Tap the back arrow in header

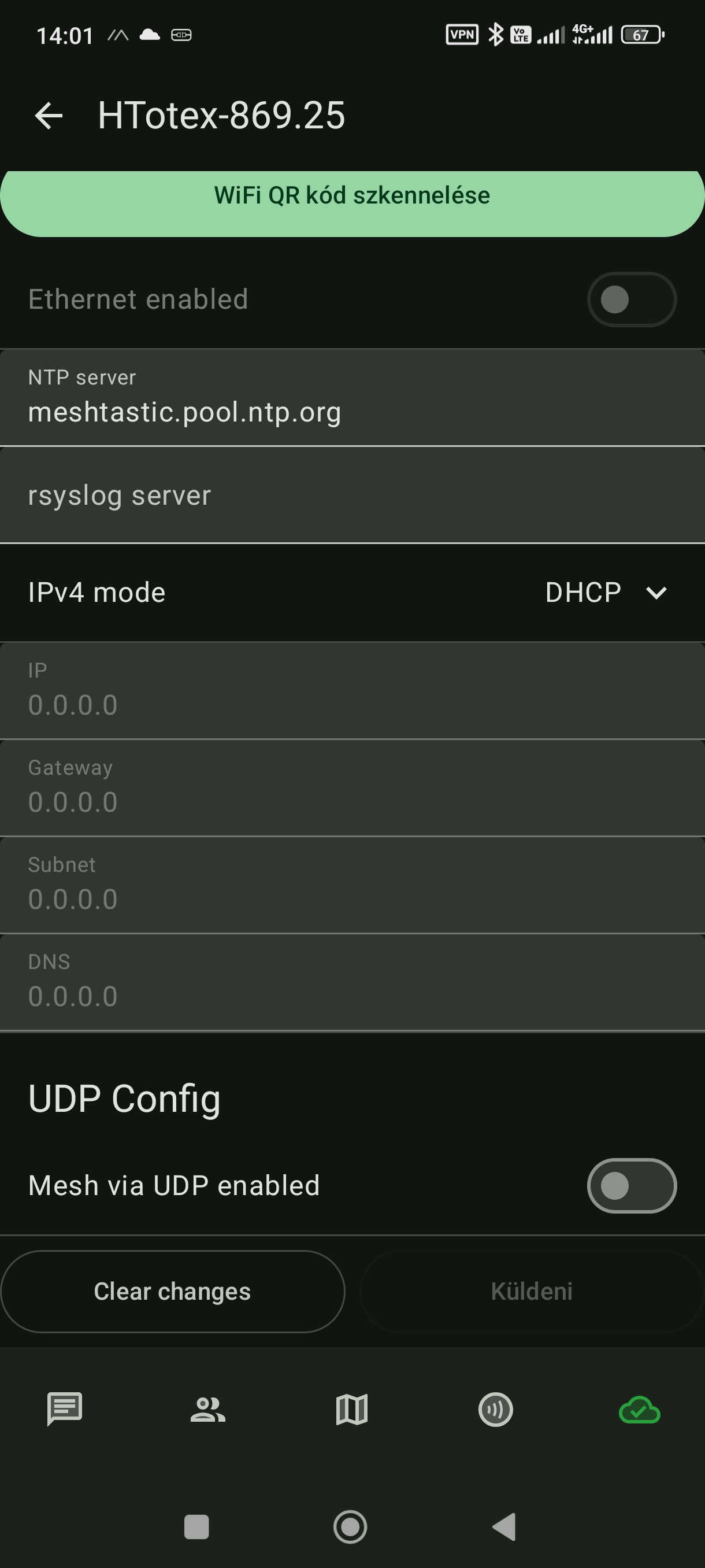tap(49, 116)
